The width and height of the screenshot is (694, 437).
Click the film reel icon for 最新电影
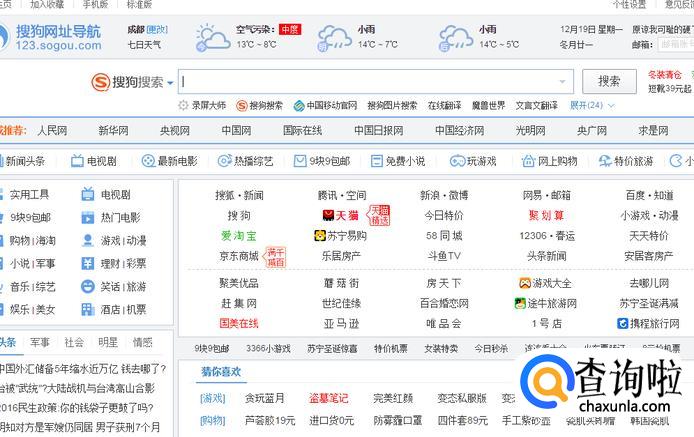(148, 161)
